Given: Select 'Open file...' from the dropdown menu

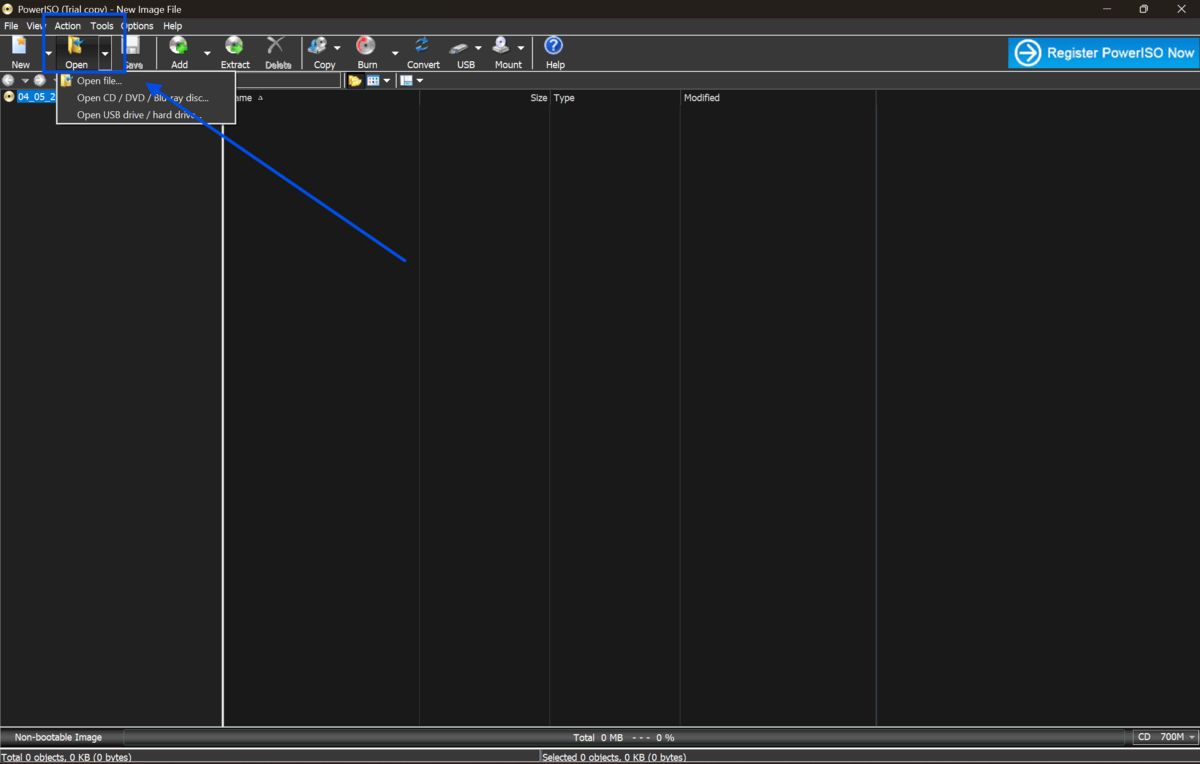Looking at the screenshot, I should [x=99, y=81].
